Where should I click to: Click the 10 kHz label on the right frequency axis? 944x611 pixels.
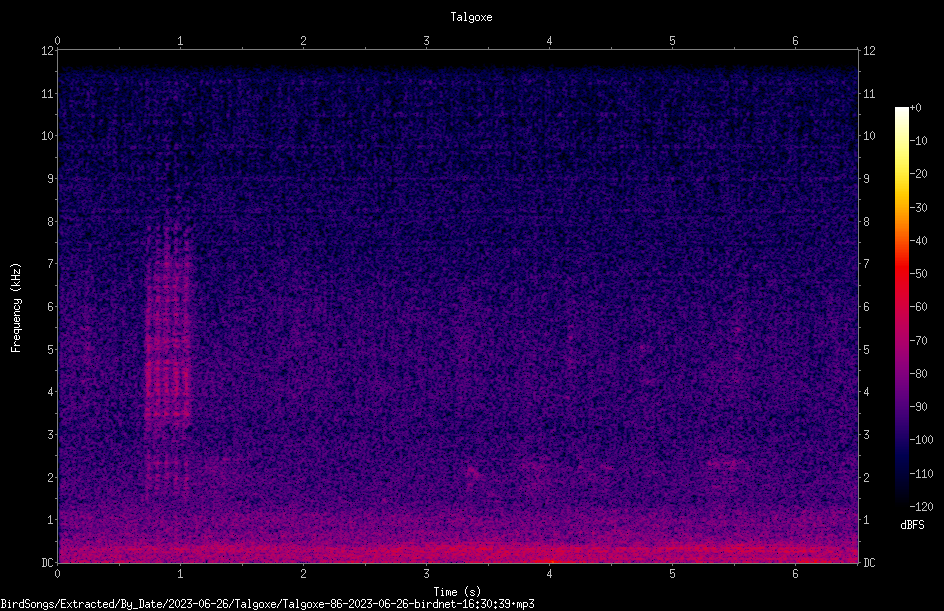coord(869,136)
